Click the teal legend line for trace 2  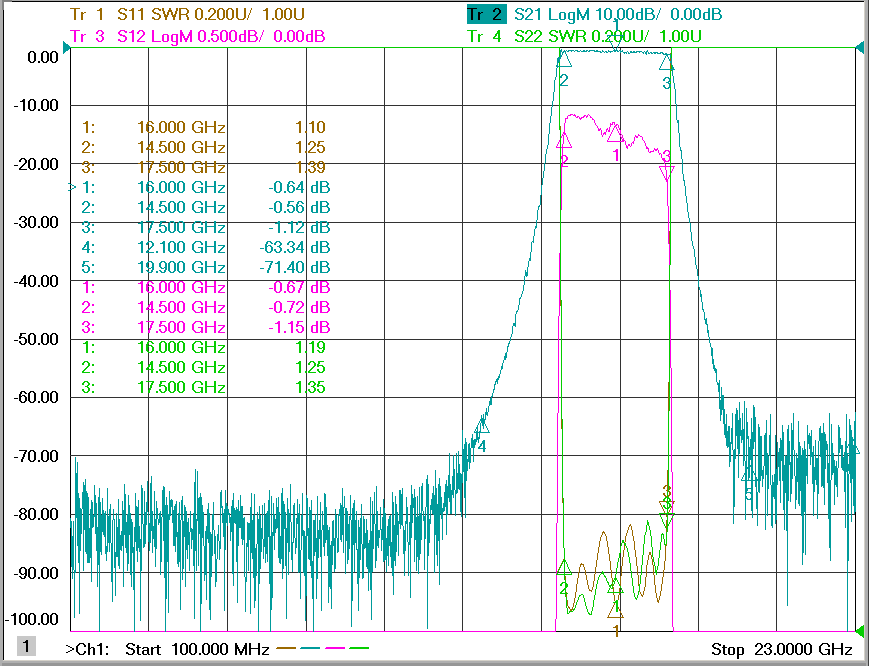311,648
